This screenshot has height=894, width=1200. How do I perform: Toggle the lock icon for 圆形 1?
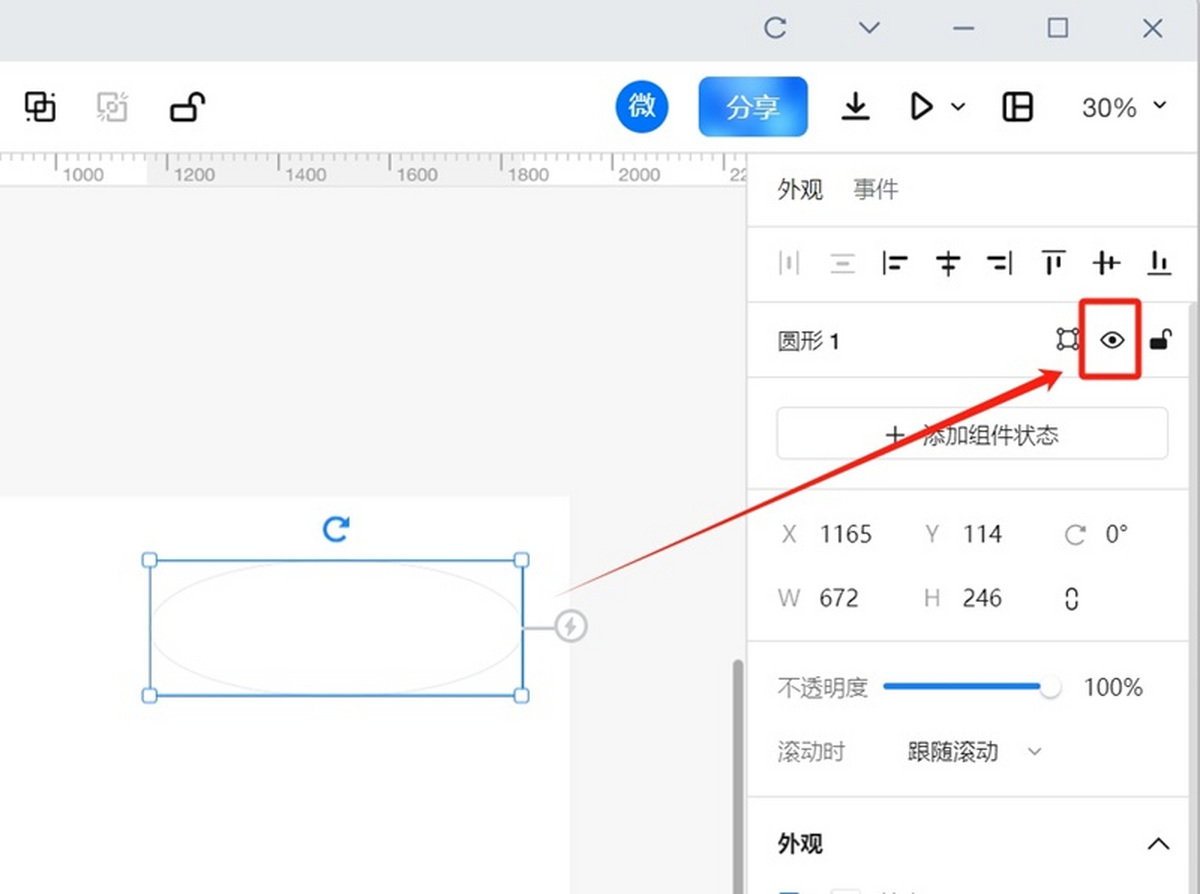[1160, 340]
